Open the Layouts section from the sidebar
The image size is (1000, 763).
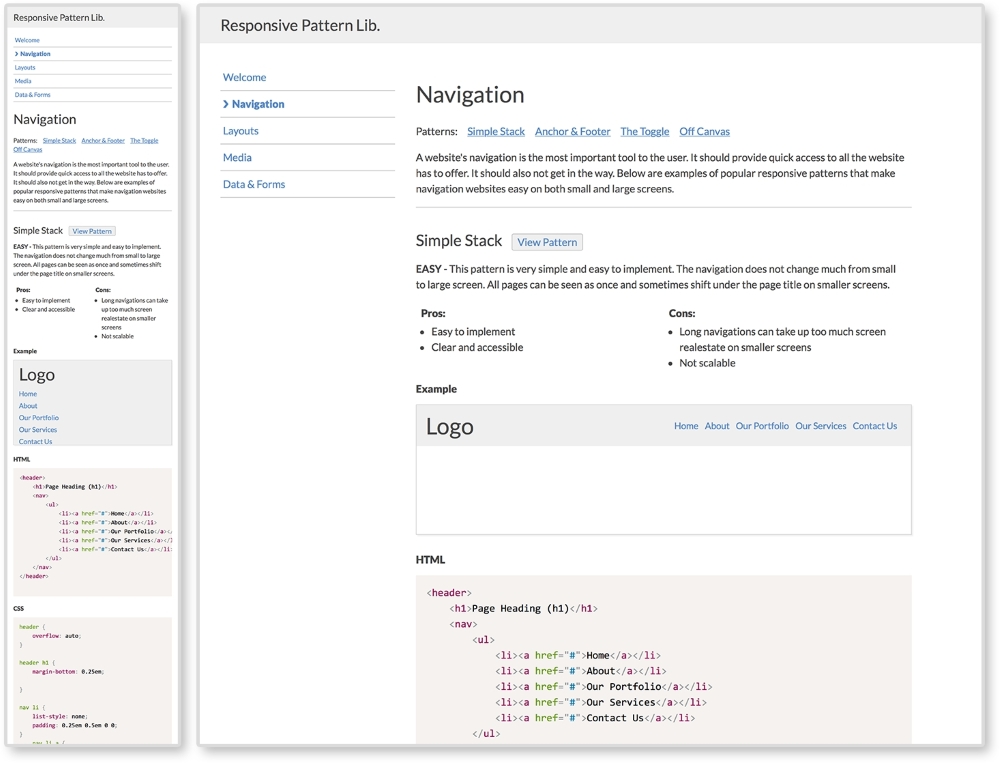[240, 130]
